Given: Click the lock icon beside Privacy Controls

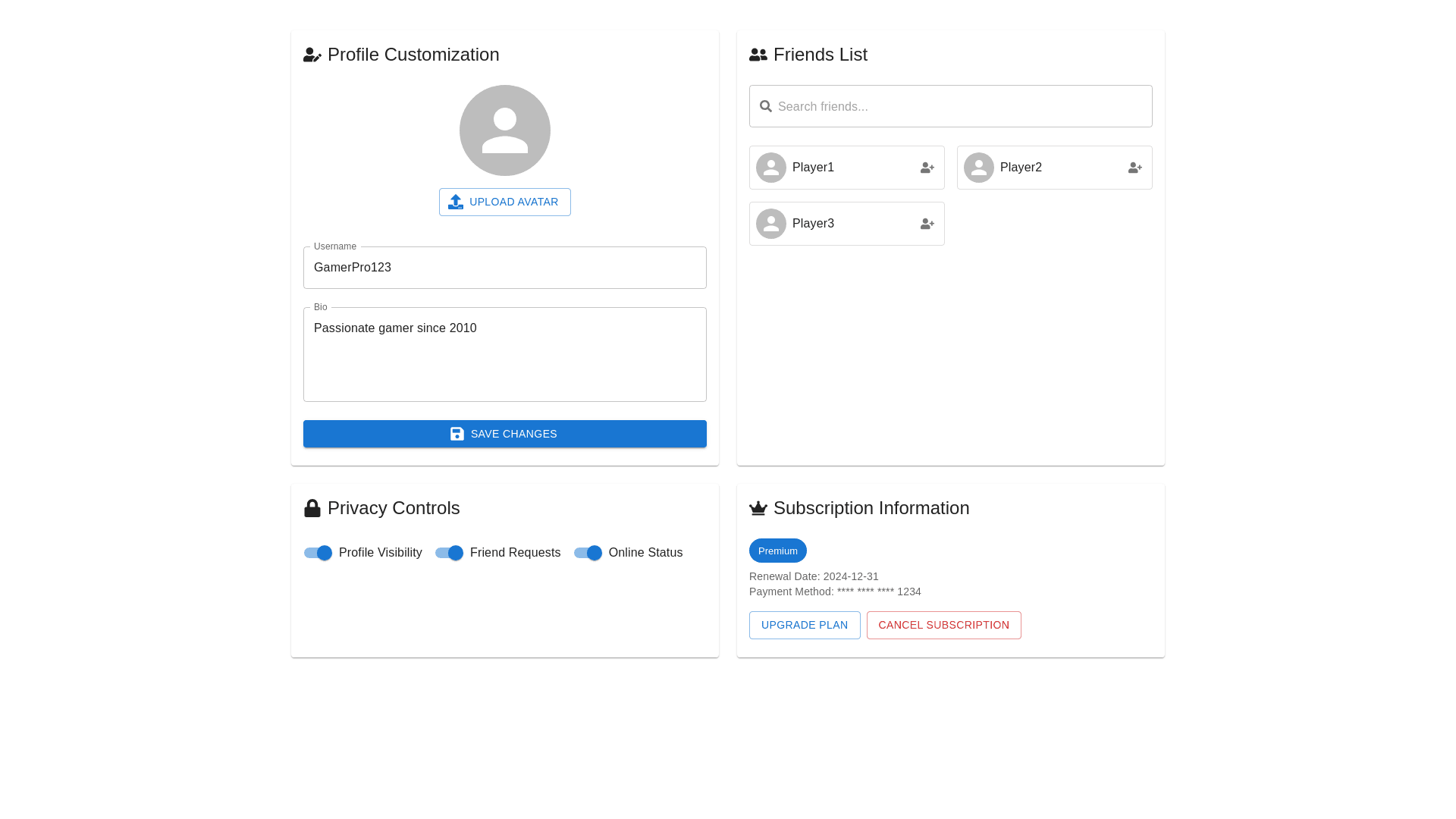Looking at the screenshot, I should click(312, 508).
